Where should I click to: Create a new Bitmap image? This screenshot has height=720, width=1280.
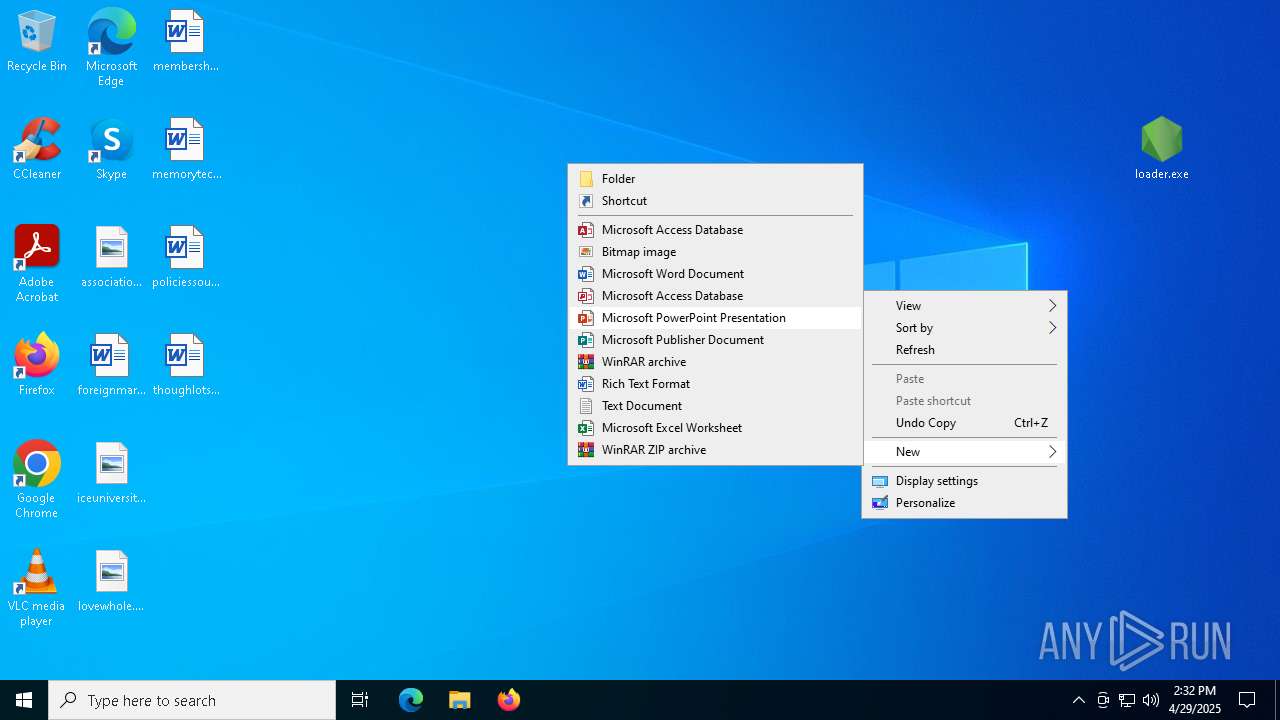(715, 252)
